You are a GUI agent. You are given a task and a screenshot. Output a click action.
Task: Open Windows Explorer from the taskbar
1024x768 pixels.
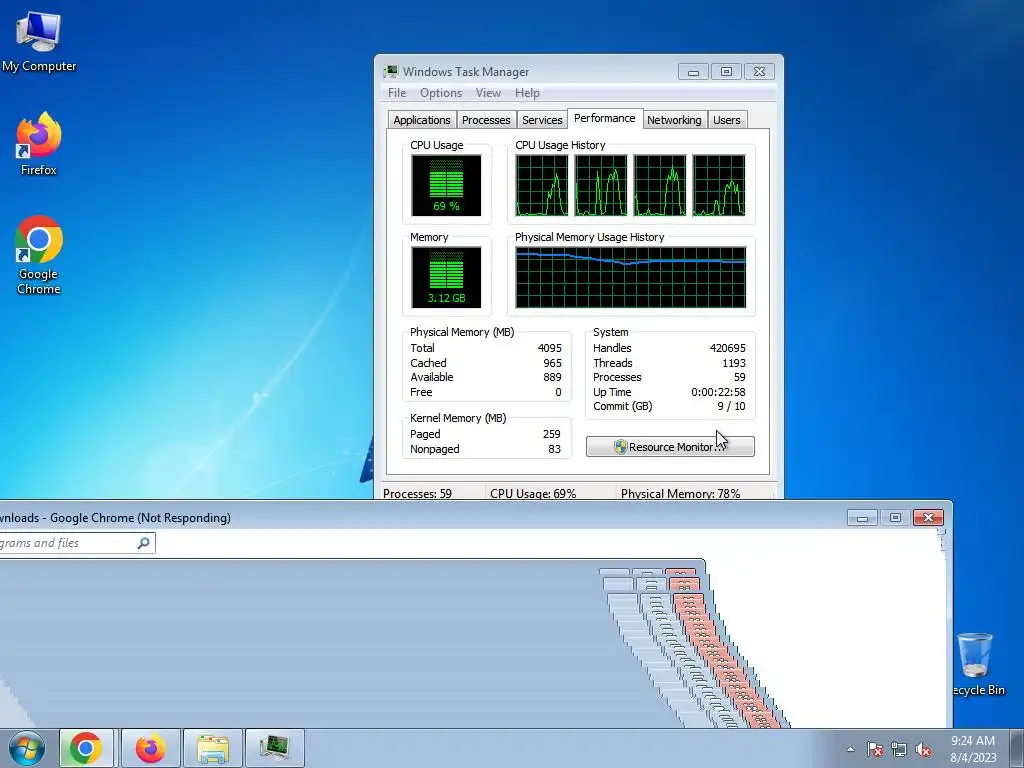pyautogui.click(x=213, y=748)
